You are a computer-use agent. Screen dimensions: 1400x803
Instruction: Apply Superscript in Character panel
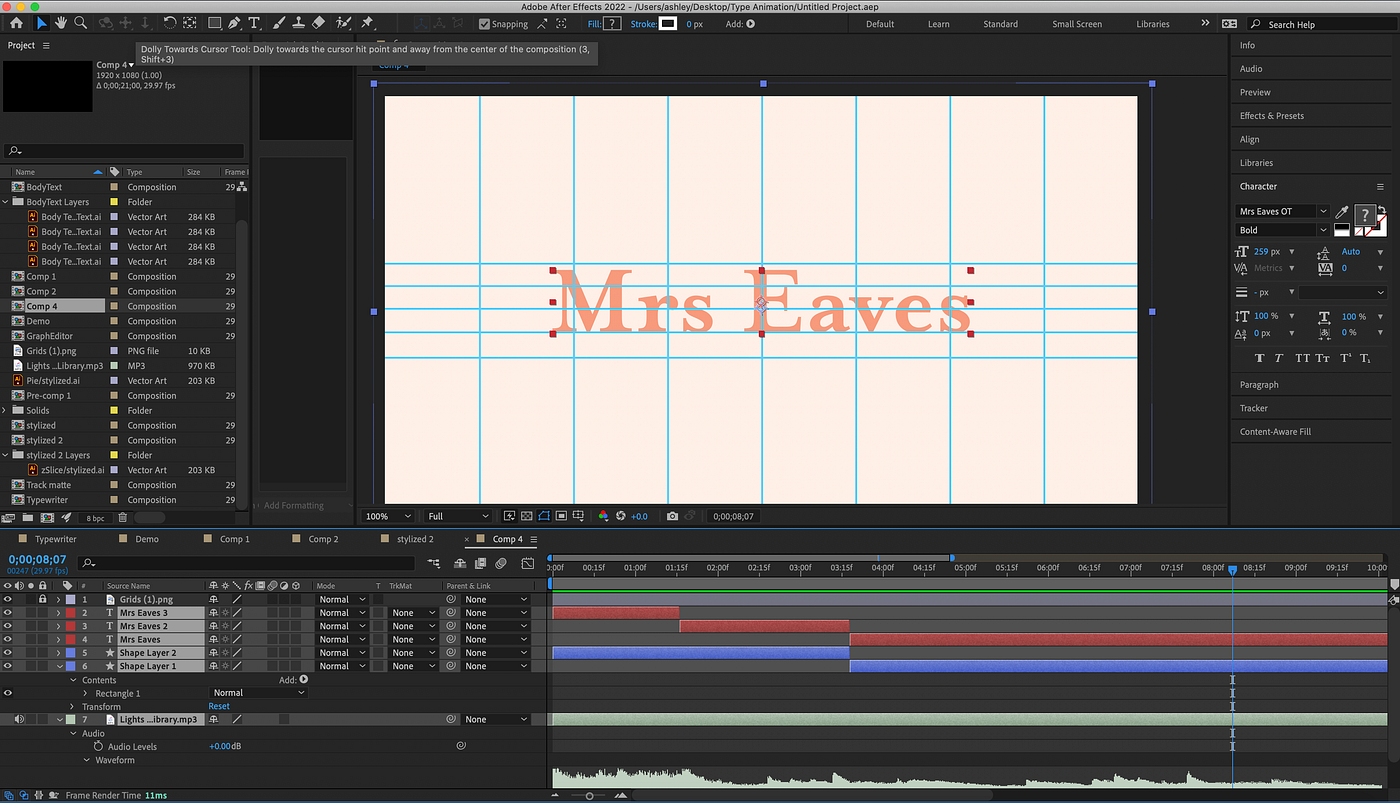click(x=1346, y=358)
